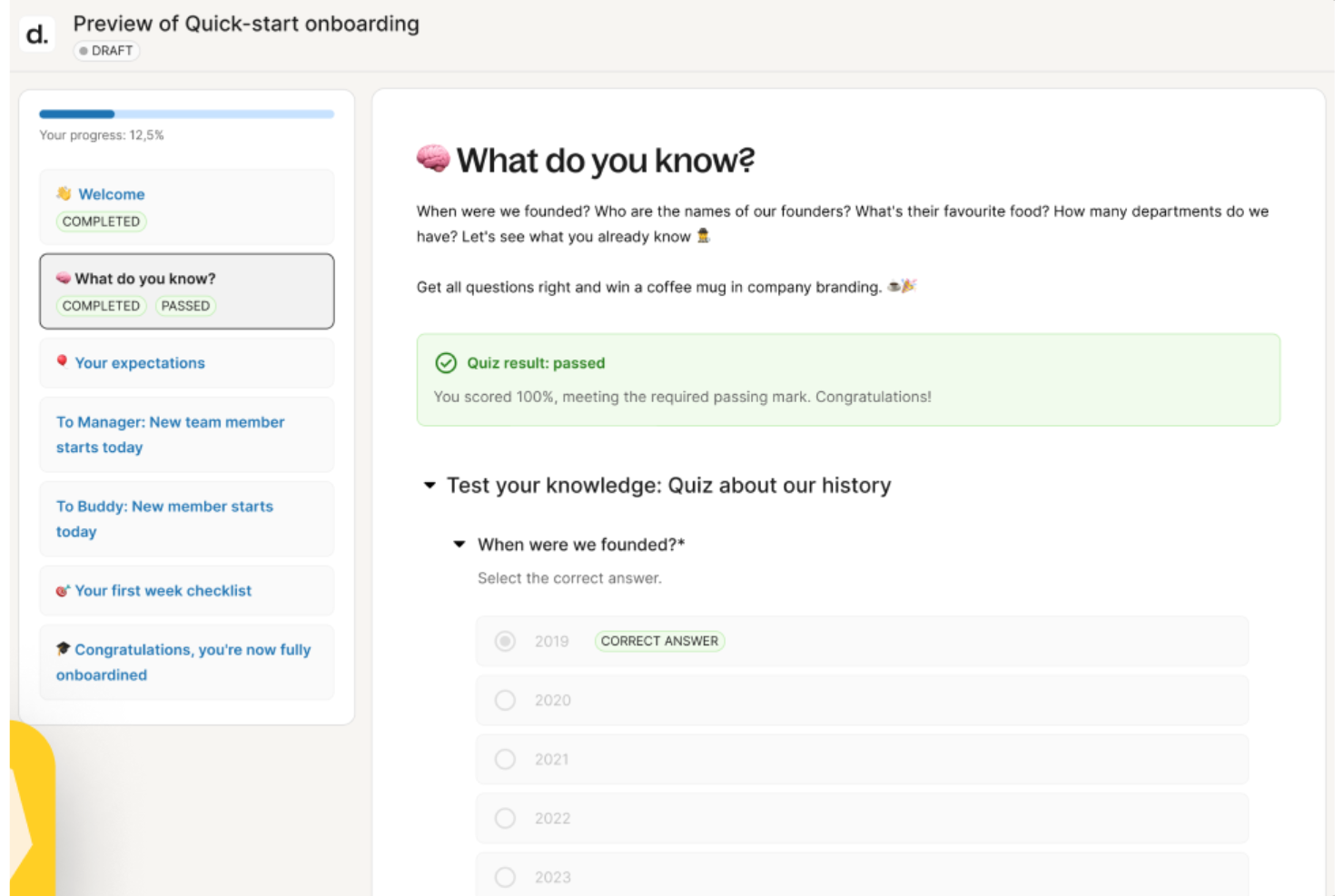The image size is (1344, 896).
Task: Select the 2022 answer option
Action: coord(505,818)
